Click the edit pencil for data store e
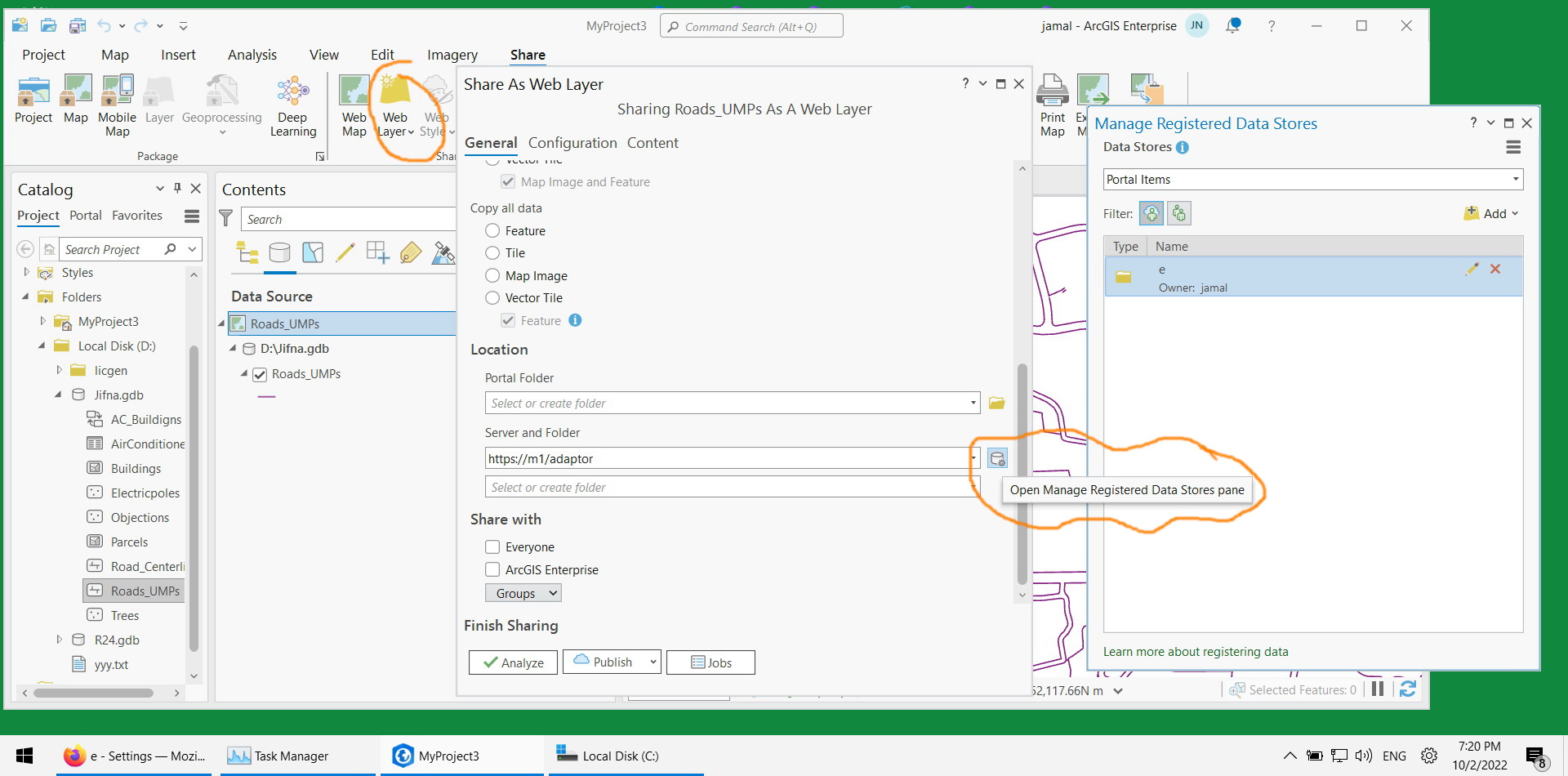 tap(1473, 269)
